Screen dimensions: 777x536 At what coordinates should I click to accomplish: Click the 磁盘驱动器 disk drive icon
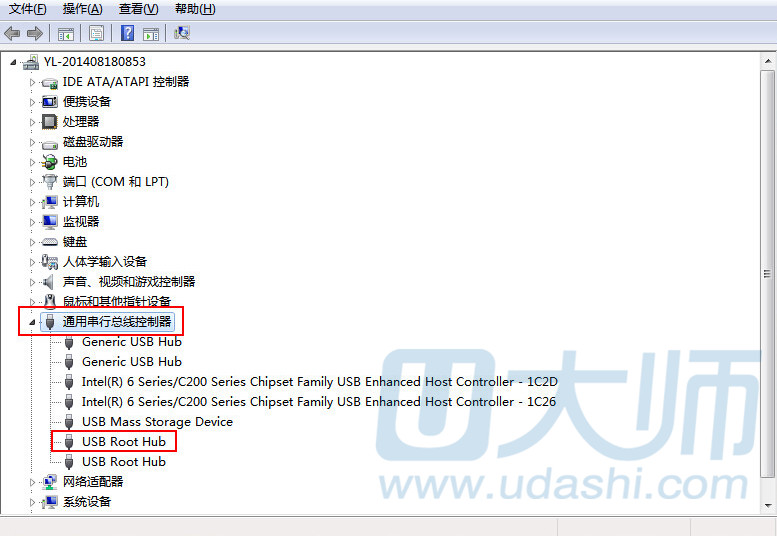50,143
